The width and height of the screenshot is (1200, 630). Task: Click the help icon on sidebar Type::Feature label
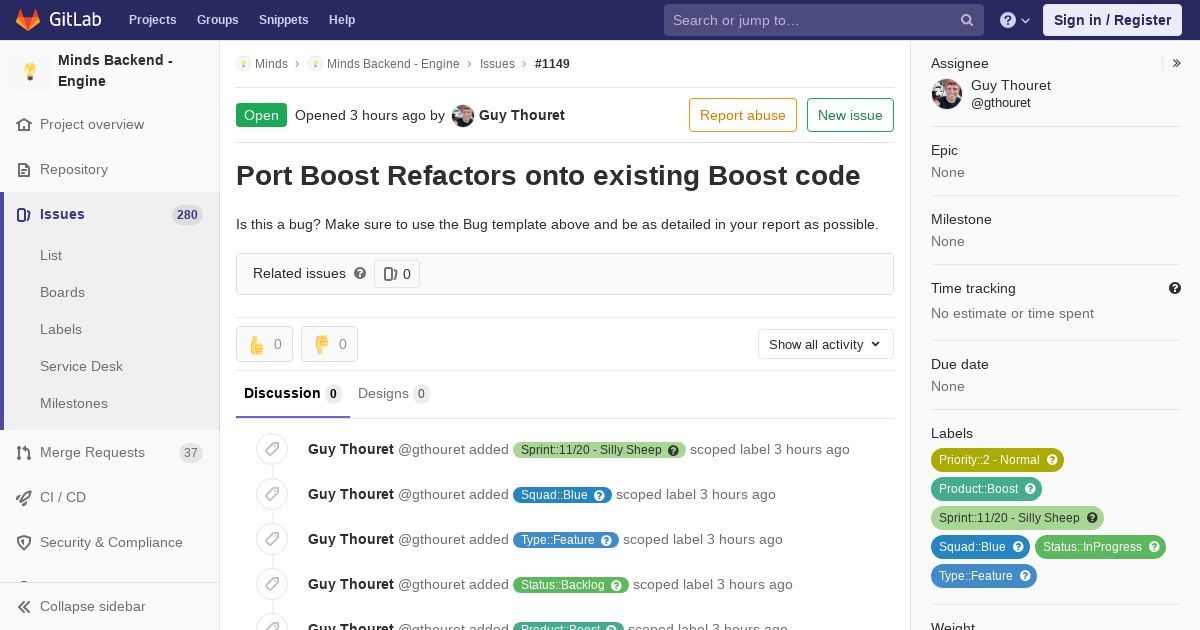click(x=1025, y=576)
